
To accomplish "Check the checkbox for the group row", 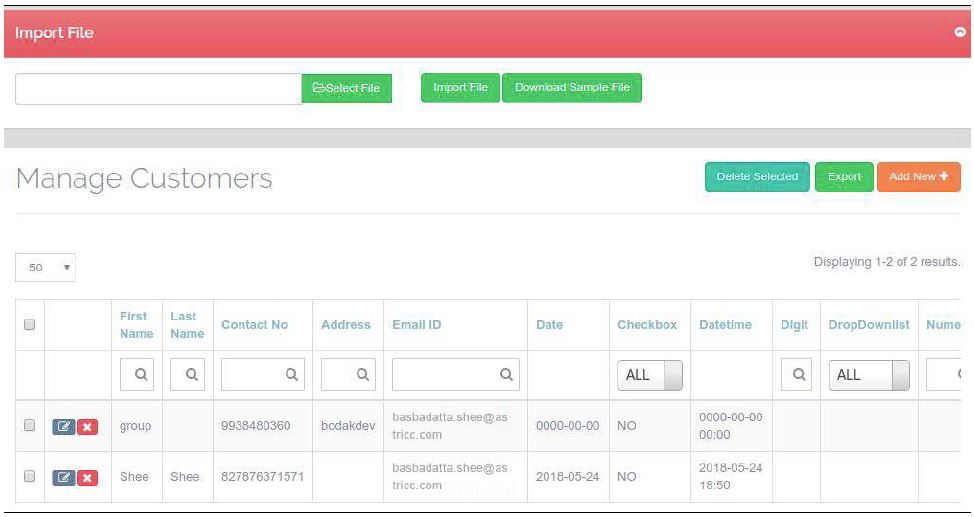I will [x=29, y=426].
